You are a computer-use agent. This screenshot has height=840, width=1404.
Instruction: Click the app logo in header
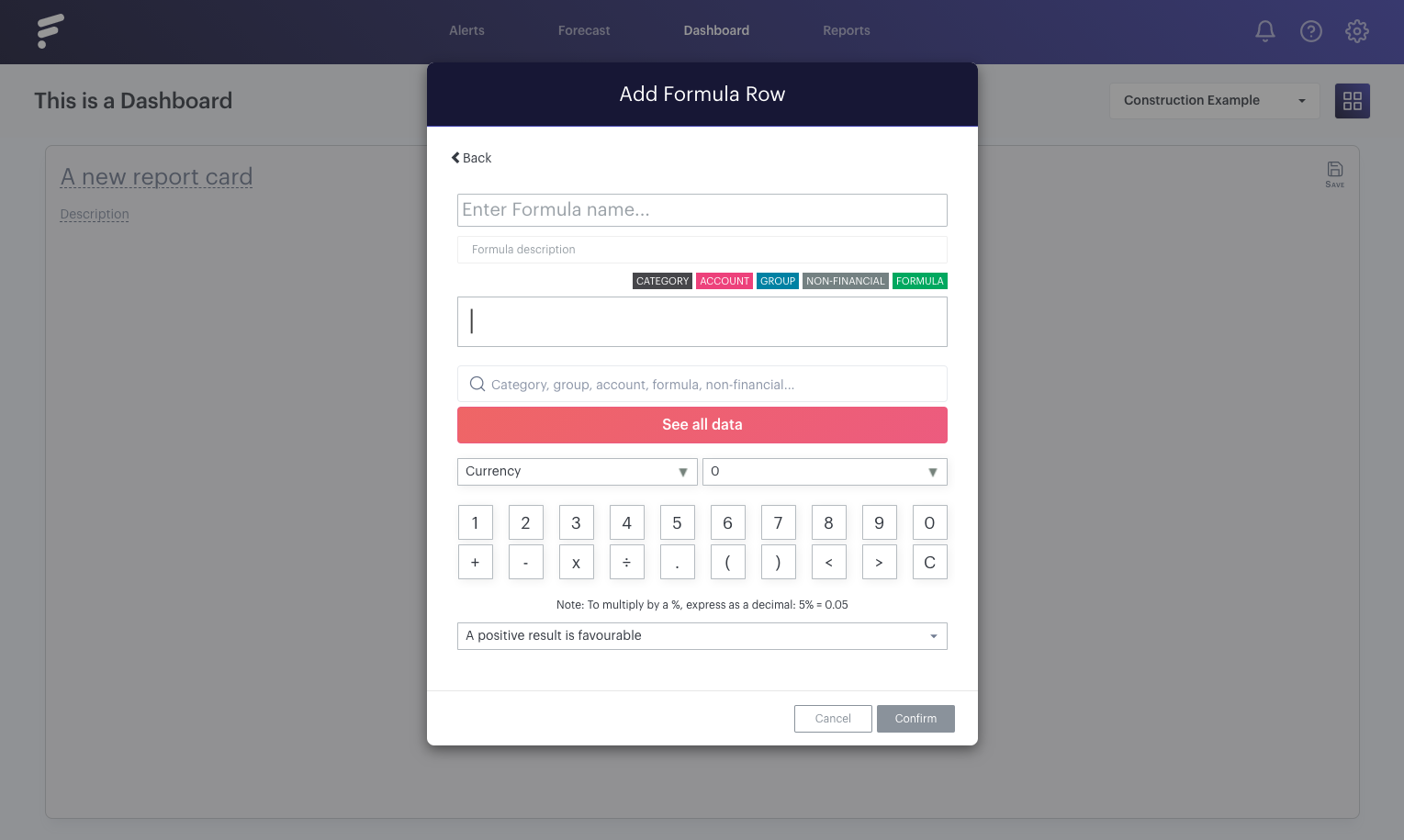point(50,31)
